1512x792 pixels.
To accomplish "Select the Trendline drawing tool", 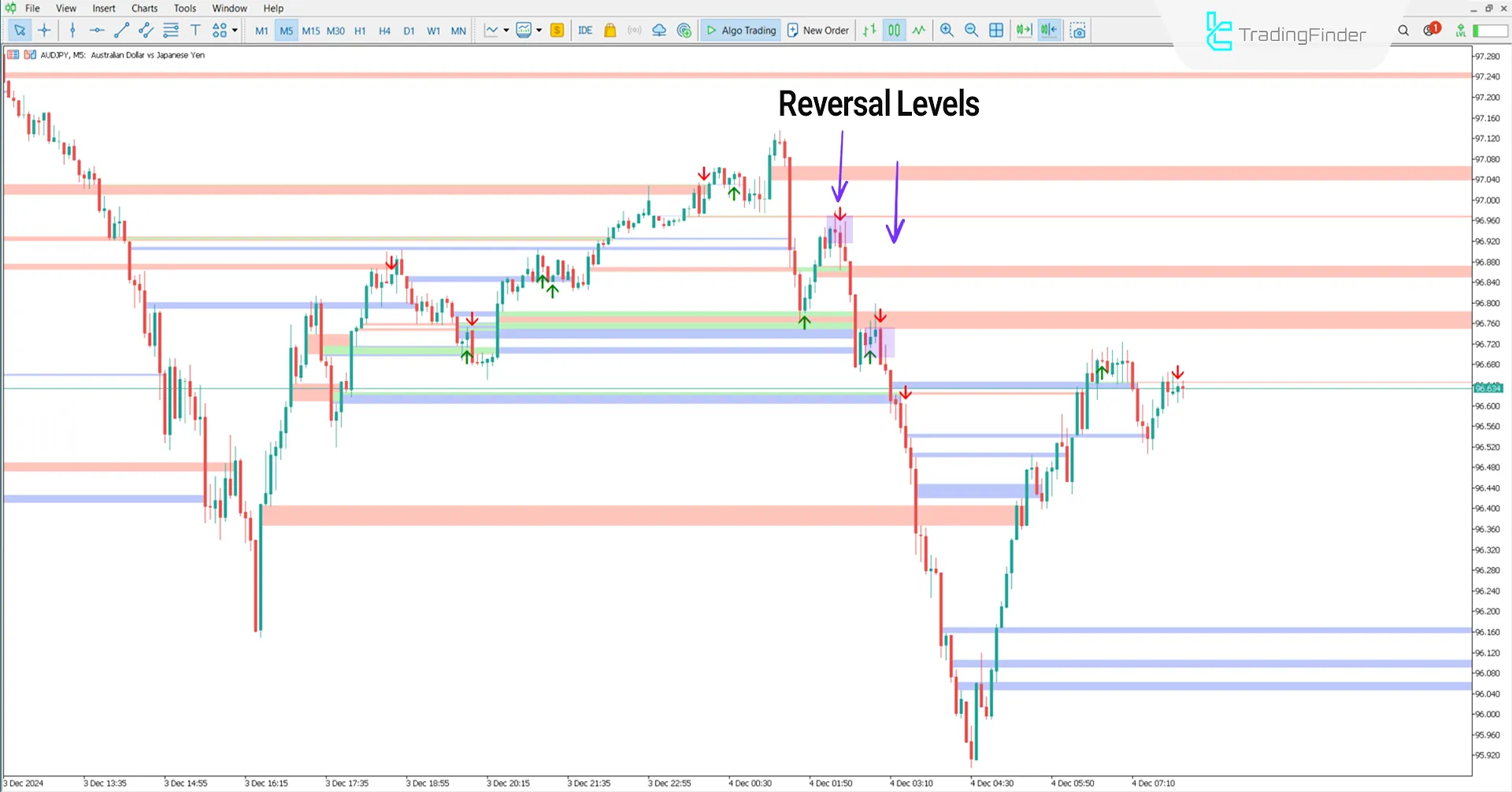I will coord(121,30).
